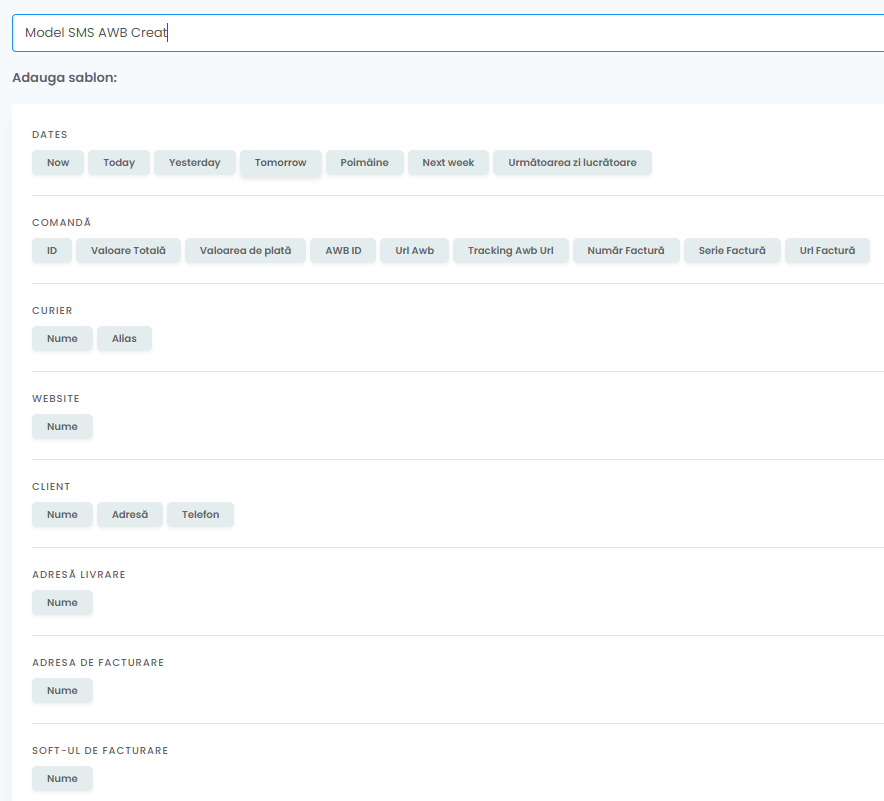Add the Tomorrow date tag
This screenshot has height=801, width=884.
(x=281, y=162)
